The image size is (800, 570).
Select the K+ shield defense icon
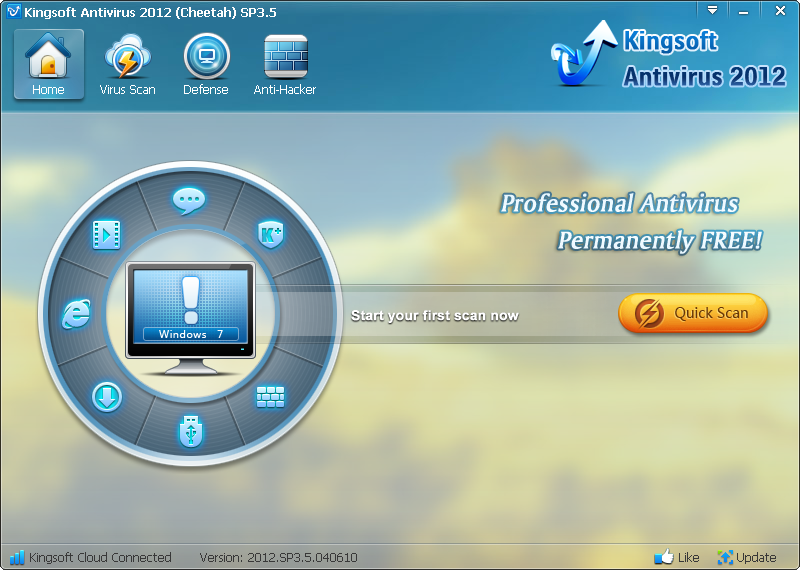tap(270, 234)
